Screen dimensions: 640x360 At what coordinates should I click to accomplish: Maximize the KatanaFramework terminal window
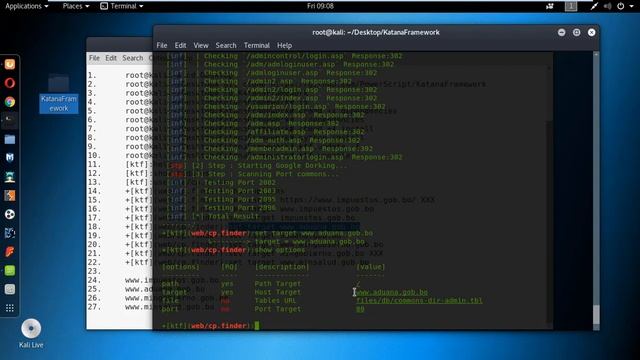576,32
